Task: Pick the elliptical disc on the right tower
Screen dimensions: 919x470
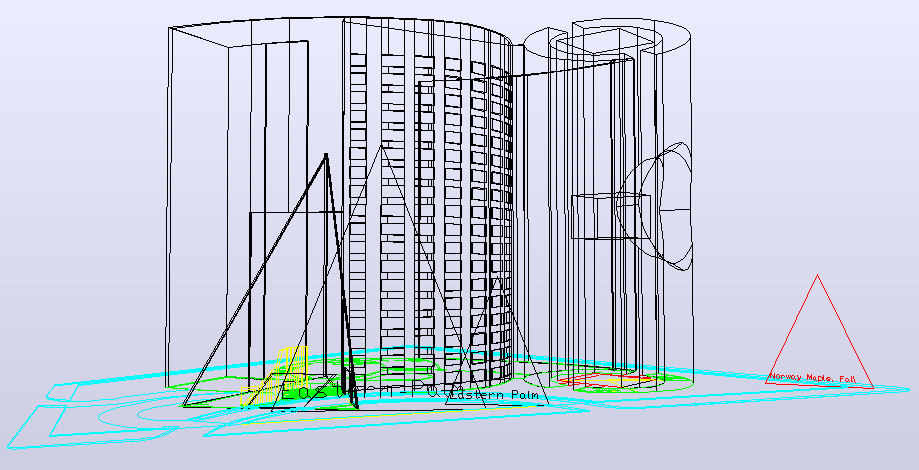Action: click(x=653, y=206)
